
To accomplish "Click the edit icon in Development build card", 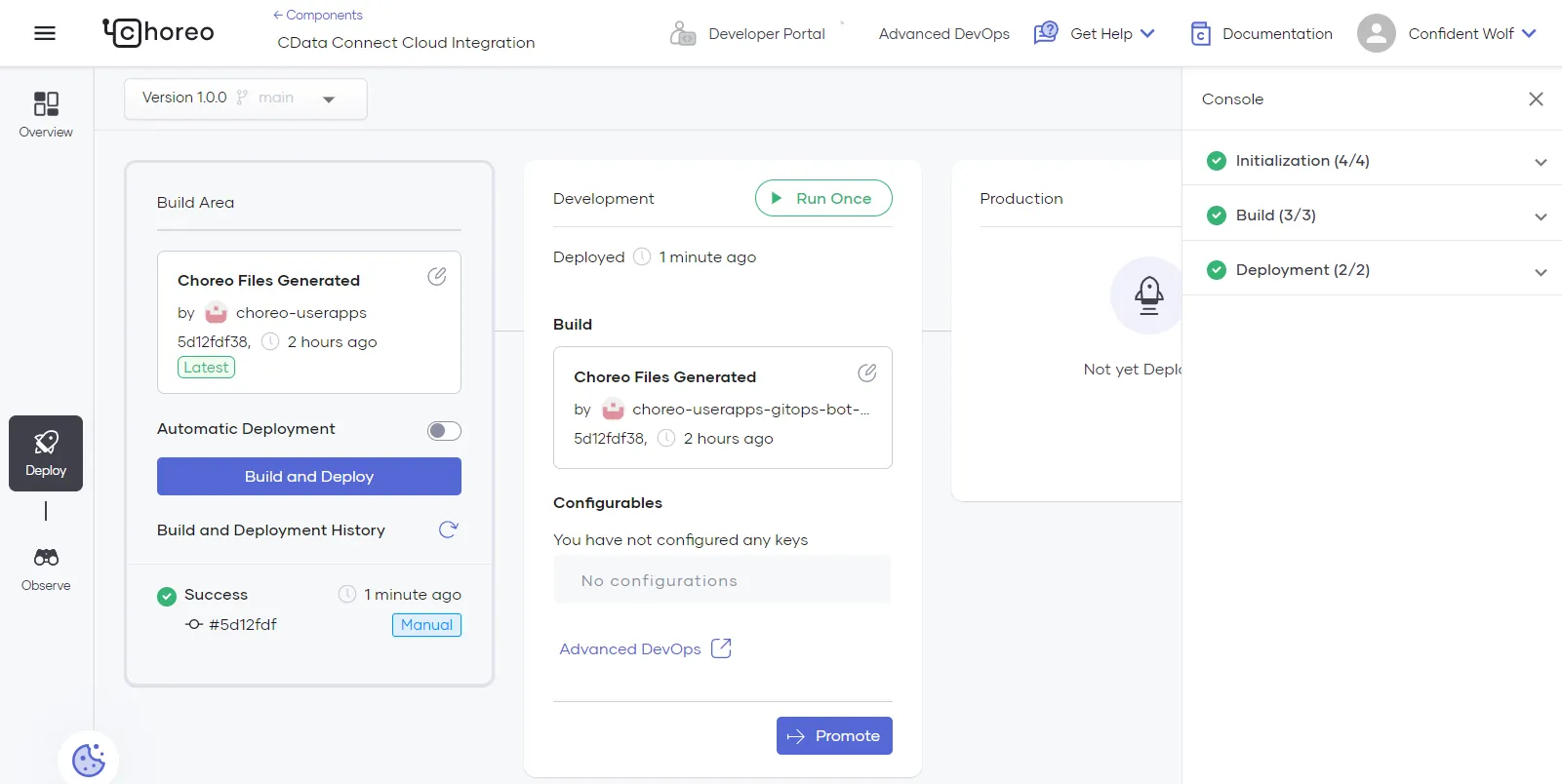I will tap(866, 372).
